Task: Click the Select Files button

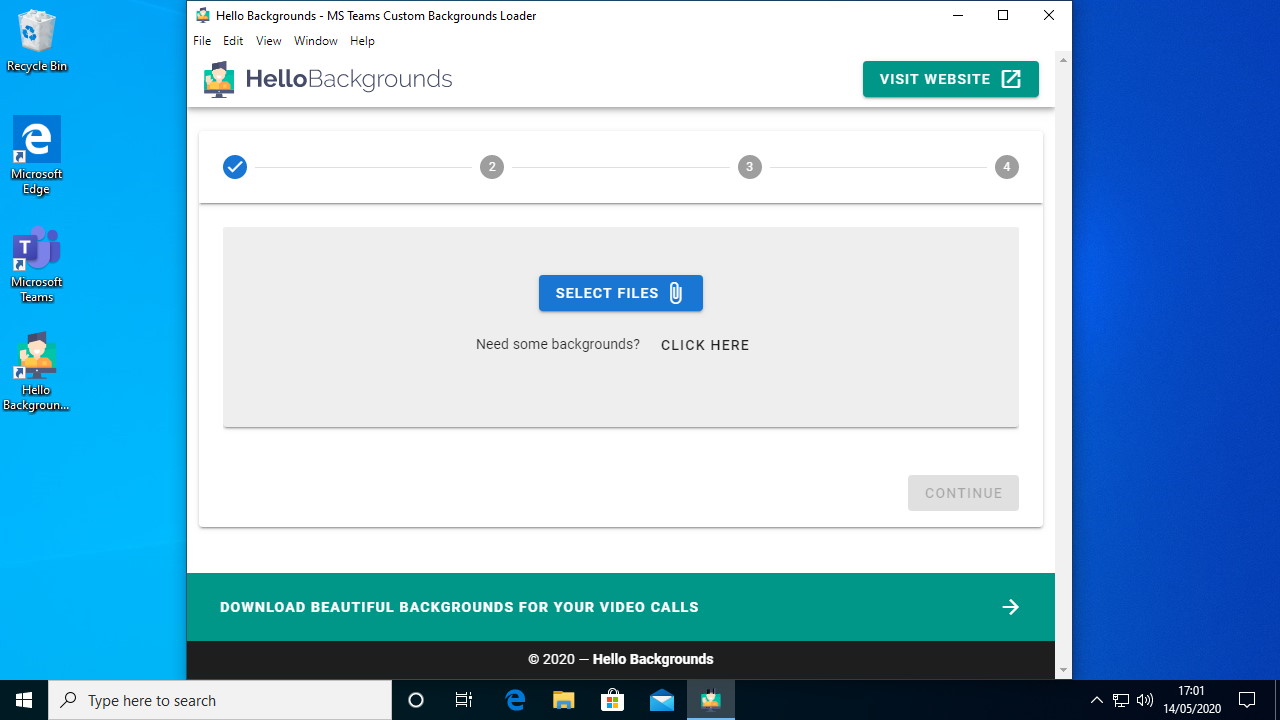Action: [621, 293]
